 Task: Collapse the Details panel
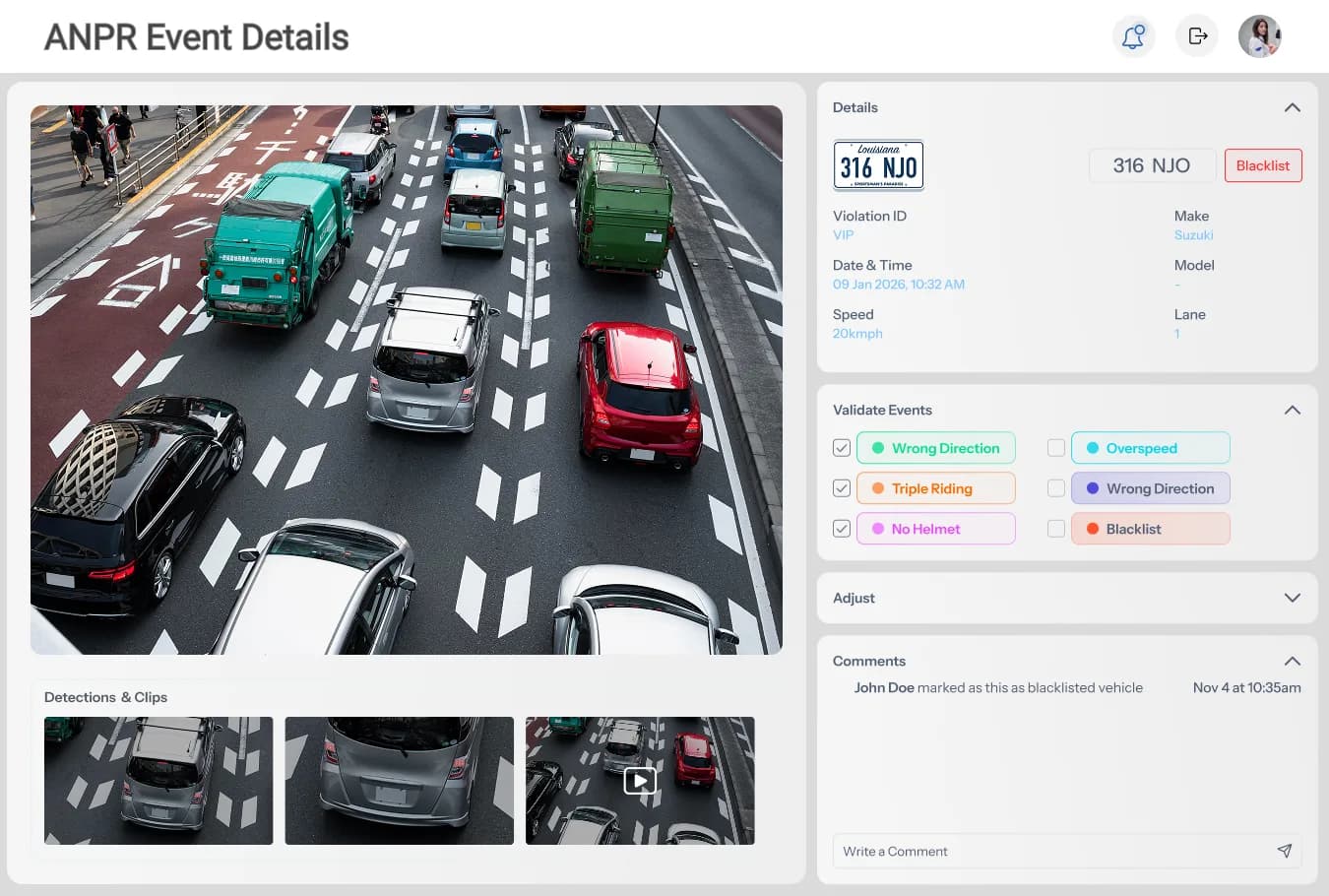[x=1293, y=107]
